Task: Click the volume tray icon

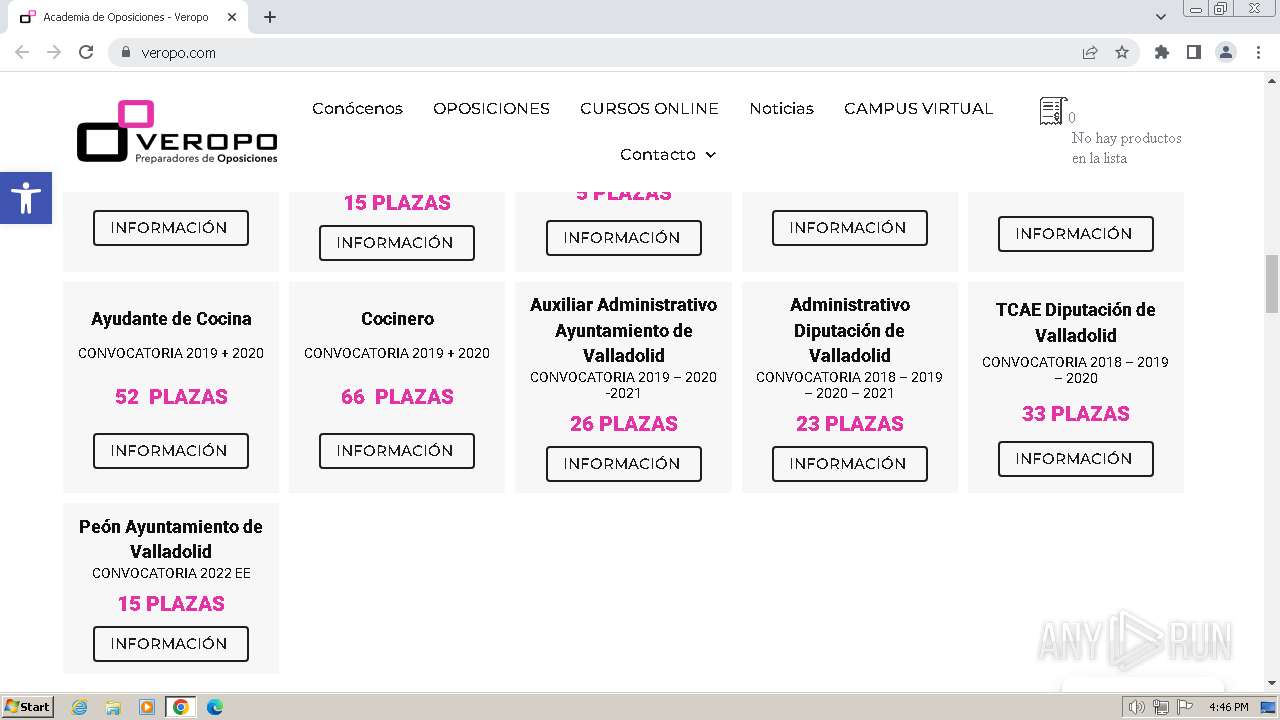Action: pyautogui.click(x=1137, y=707)
